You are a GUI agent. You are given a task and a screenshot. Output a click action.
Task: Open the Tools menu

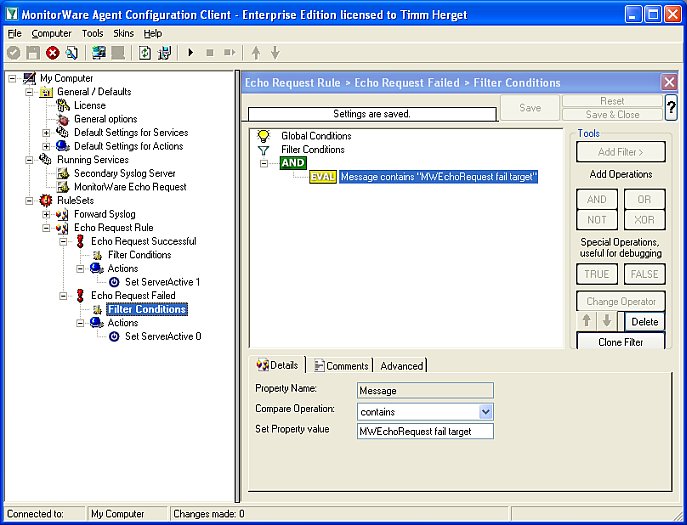click(92, 33)
